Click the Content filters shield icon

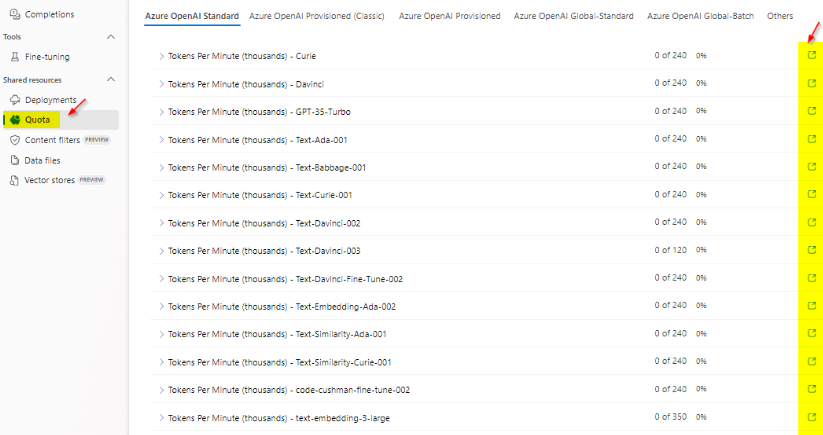tap(15, 140)
